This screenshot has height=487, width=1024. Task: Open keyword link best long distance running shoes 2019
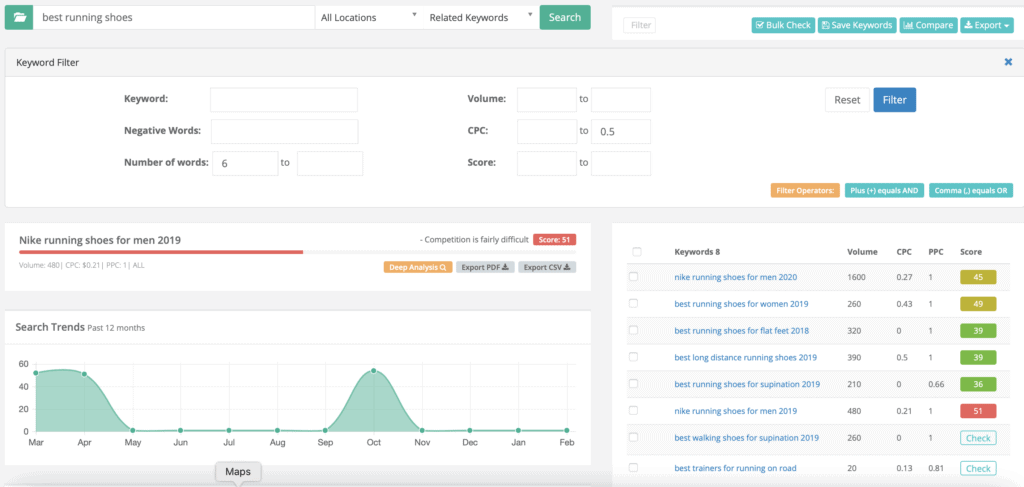[745, 357]
